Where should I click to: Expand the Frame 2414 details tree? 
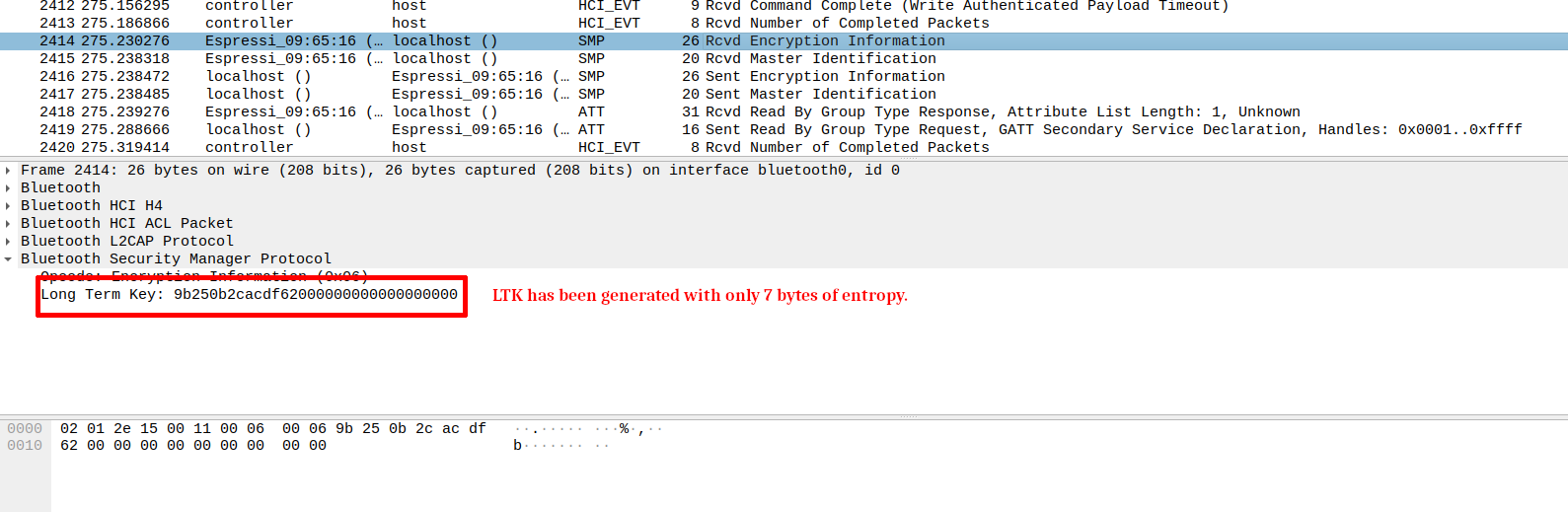[9, 171]
